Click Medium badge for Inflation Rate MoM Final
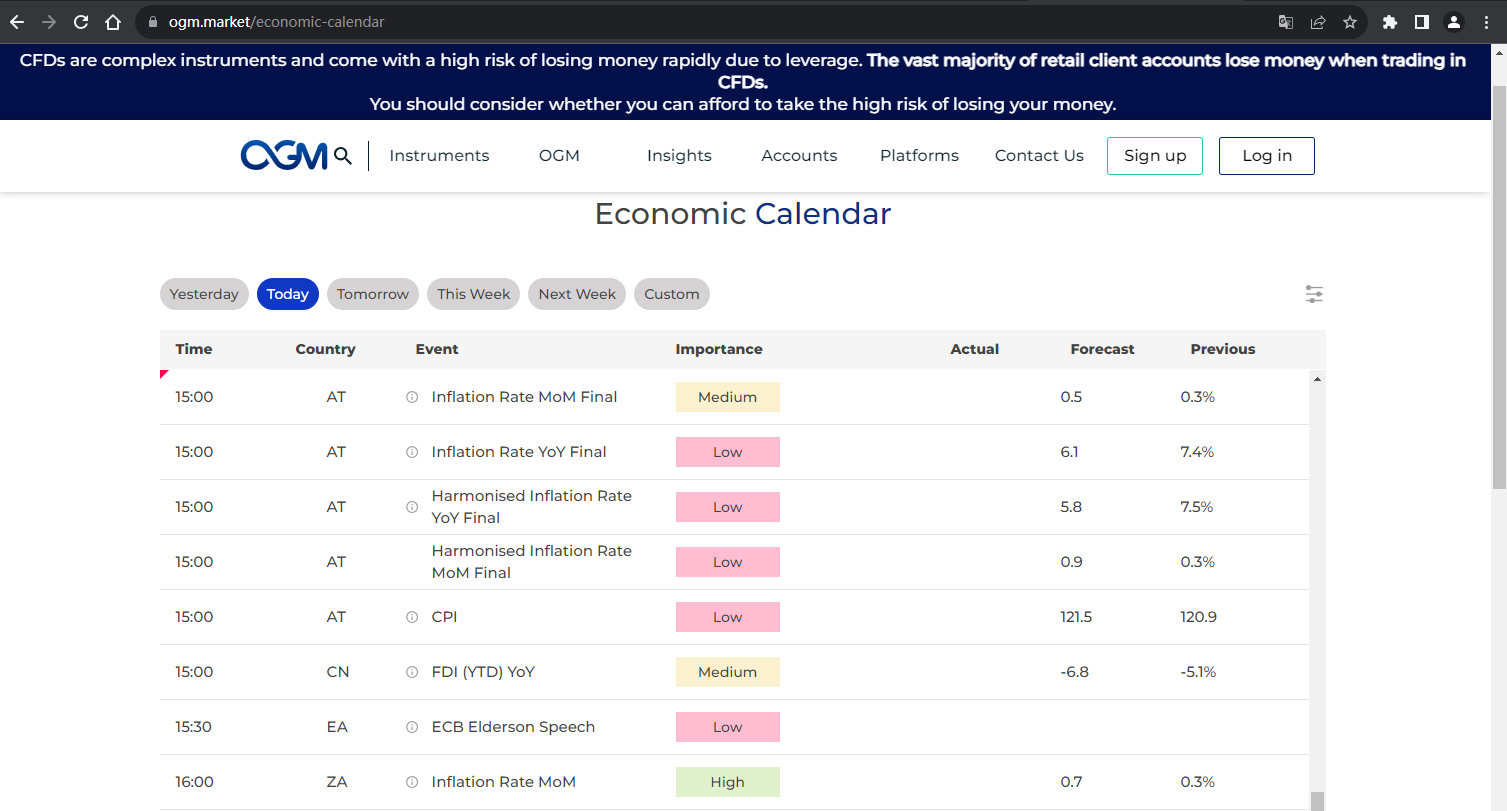This screenshot has height=811, width=1507. pyautogui.click(x=728, y=397)
